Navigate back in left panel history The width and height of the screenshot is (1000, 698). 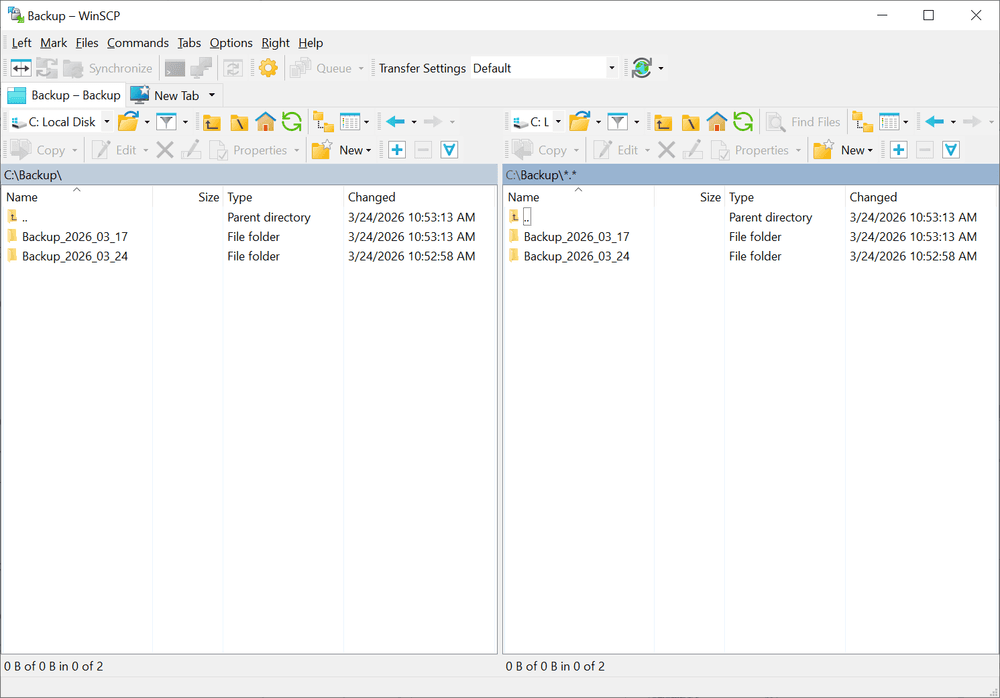pos(395,121)
